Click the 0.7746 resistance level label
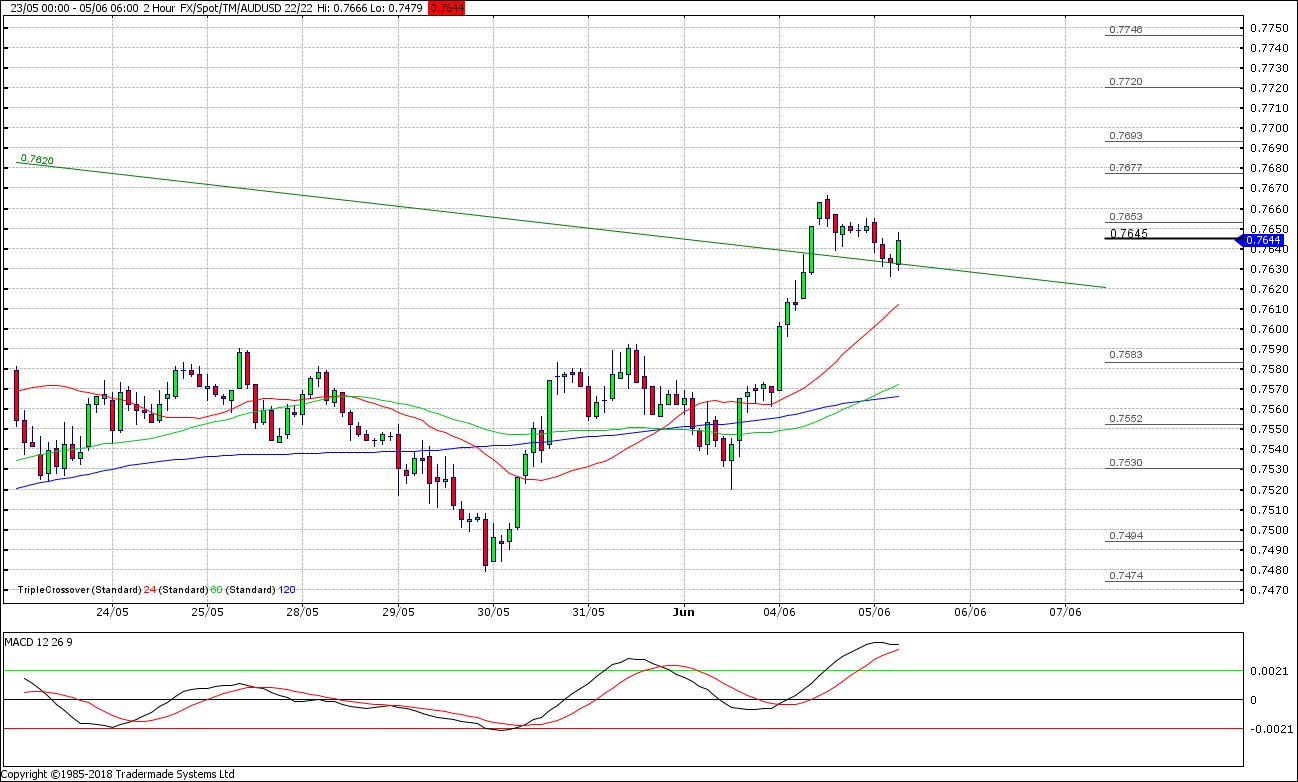1298x782 pixels. pos(1126,30)
